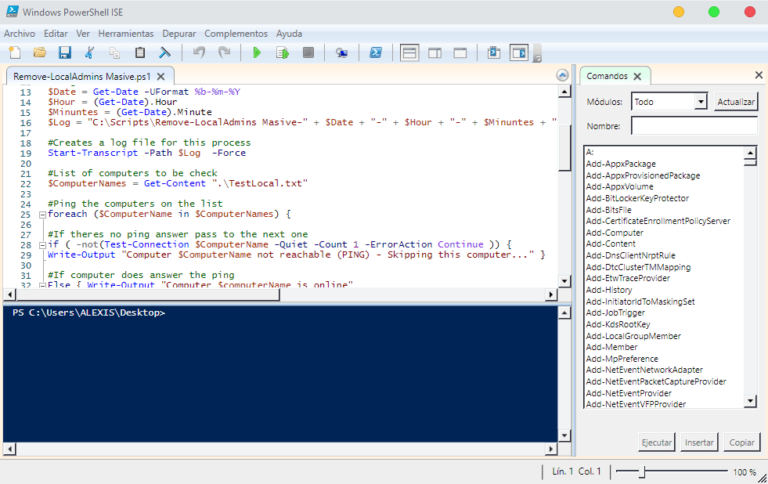Screen dimensions: 768x484
Task: Collapse the Else block at line 32
Action: point(42,285)
